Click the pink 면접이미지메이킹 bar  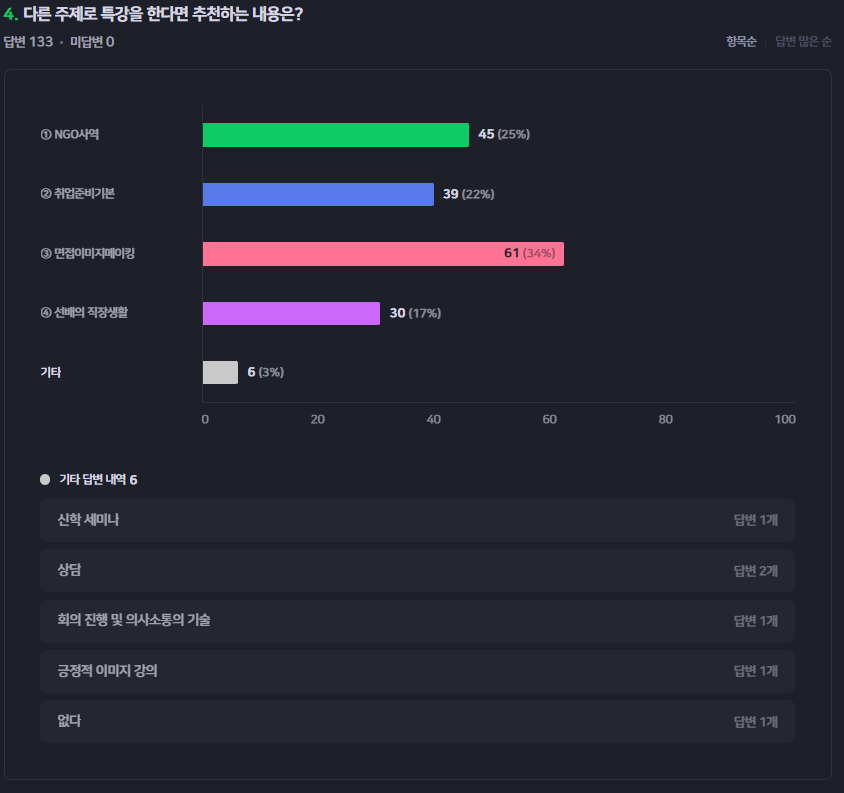[x=383, y=254]
